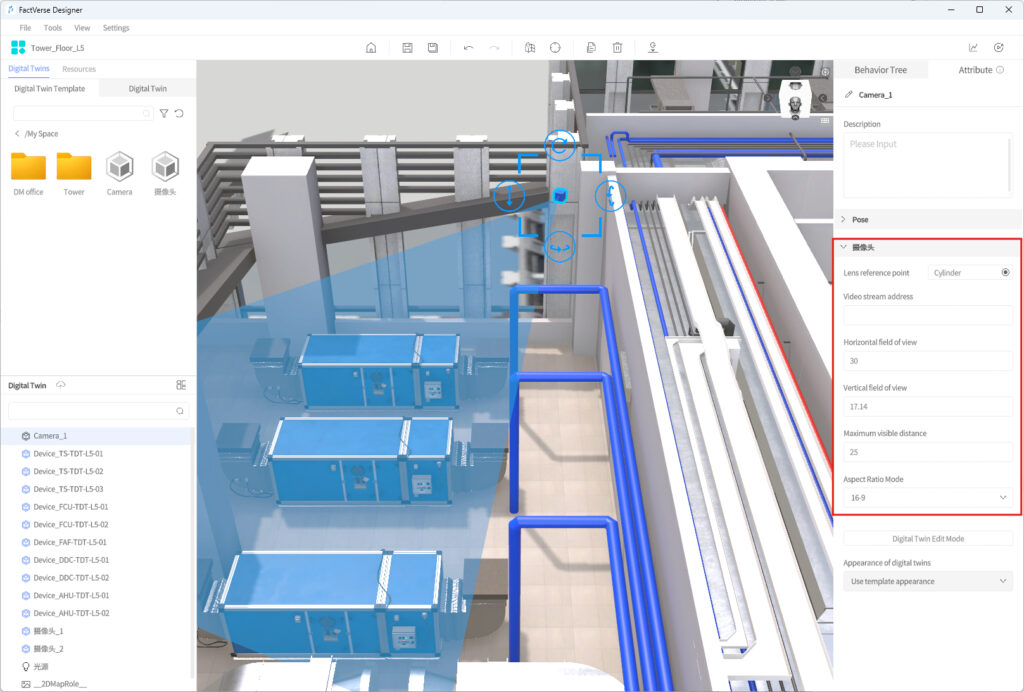1024x692 pixels.
Task: Switch to the Attribute tab
Action: (975, 70)
